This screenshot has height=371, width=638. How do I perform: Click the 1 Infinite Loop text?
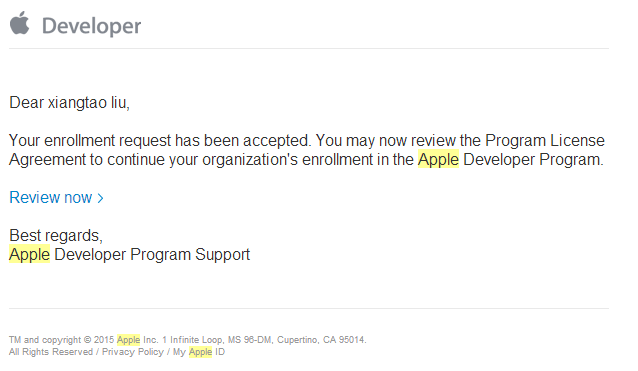(193, 340)
